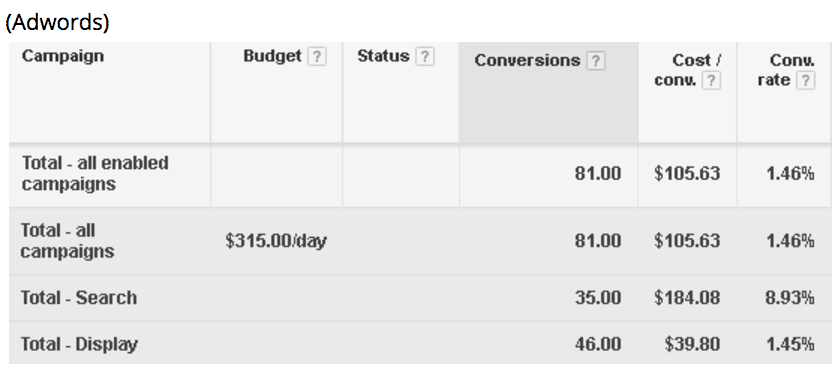Open the Status column help icon

[x=424, y=56]
